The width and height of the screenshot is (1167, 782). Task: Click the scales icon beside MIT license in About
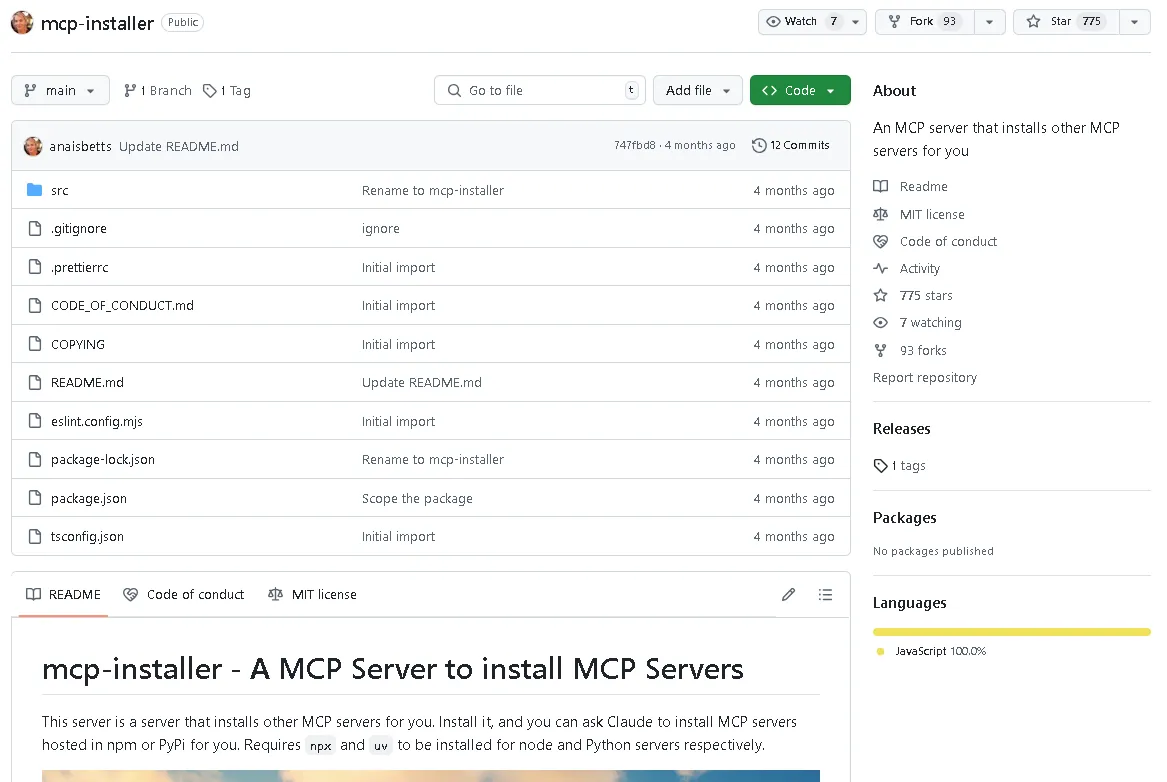880,214
